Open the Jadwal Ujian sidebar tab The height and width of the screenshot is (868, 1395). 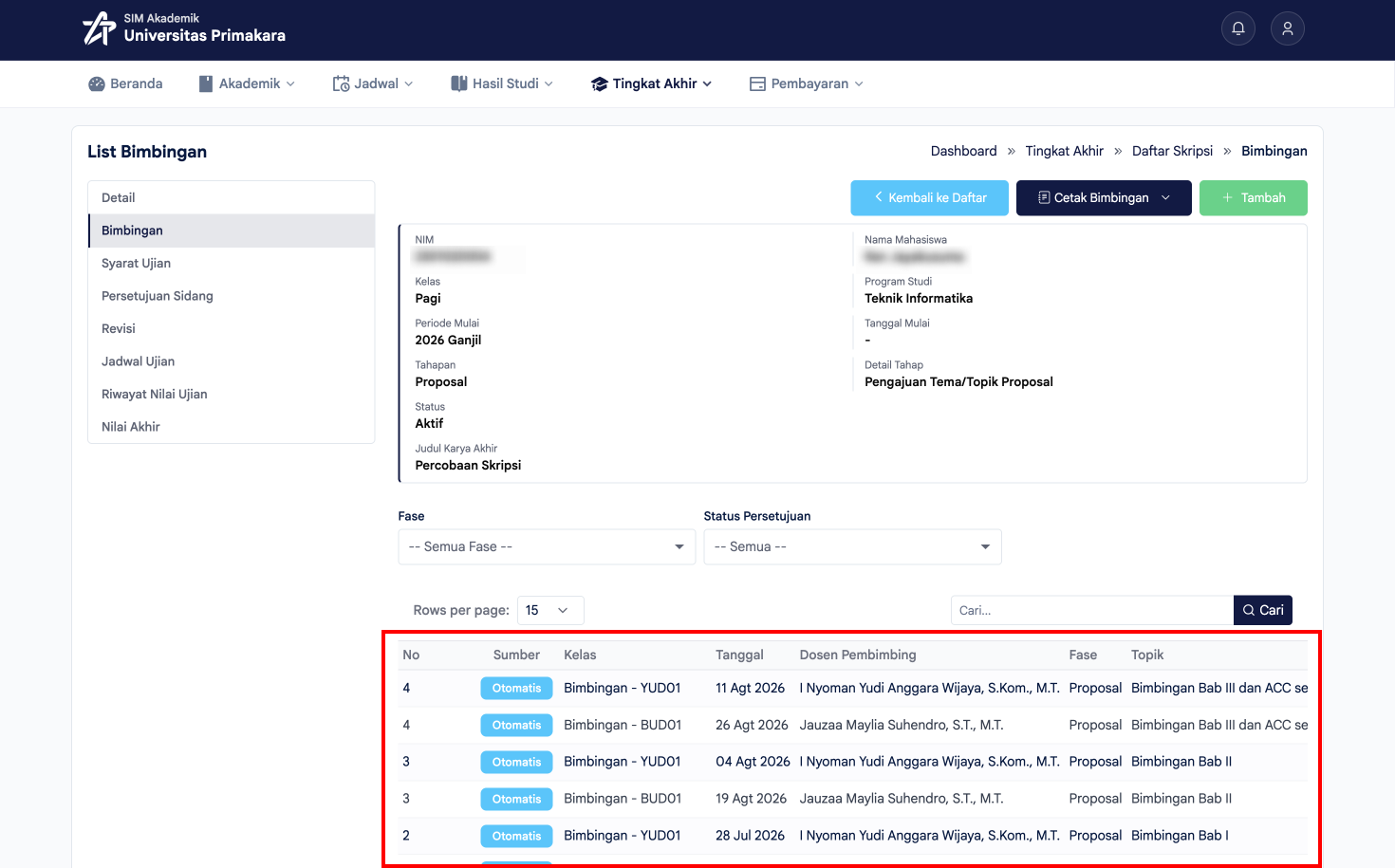coord(232,361)
